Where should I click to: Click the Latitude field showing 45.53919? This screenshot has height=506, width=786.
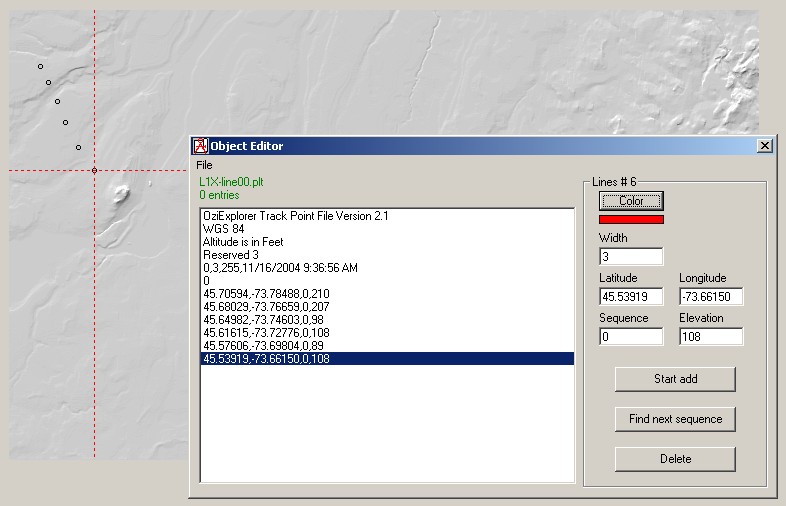tap(631, 296)
